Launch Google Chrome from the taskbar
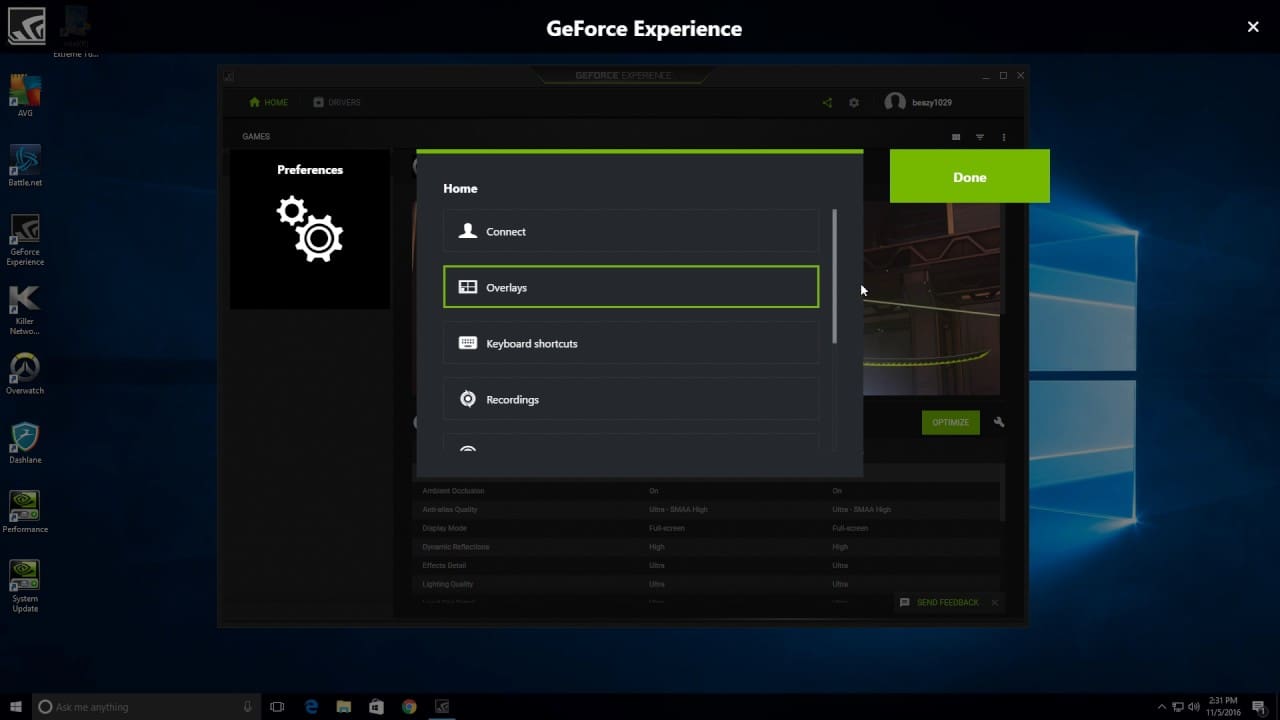1280x720 pixels. pyautogui.click(x=409, y=707)
